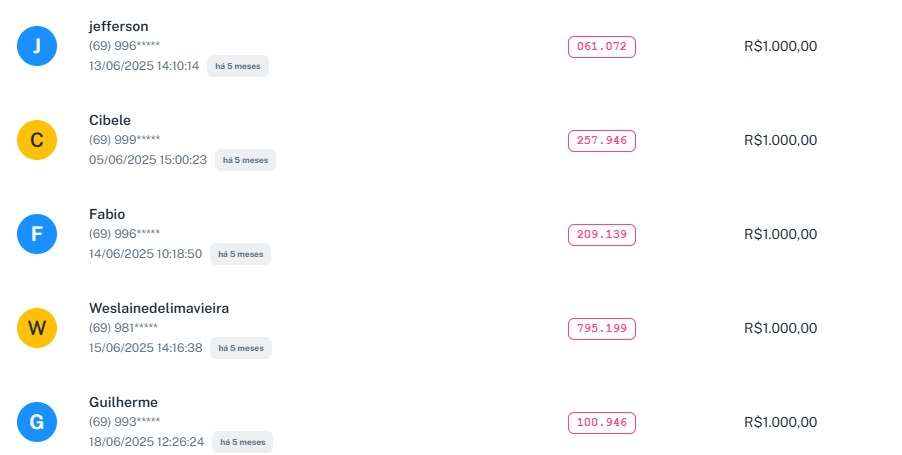Open the Guilherme name entry

pos(123,402)
